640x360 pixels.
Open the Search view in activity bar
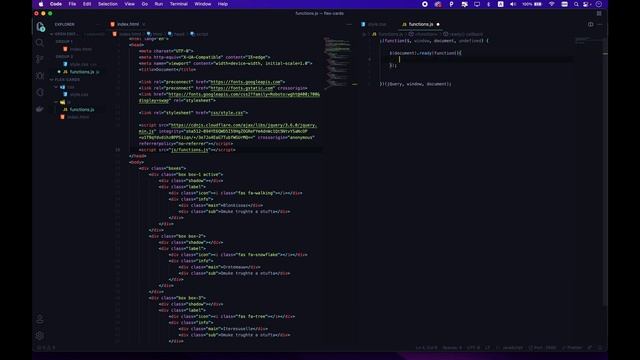(x=40, y=42)
